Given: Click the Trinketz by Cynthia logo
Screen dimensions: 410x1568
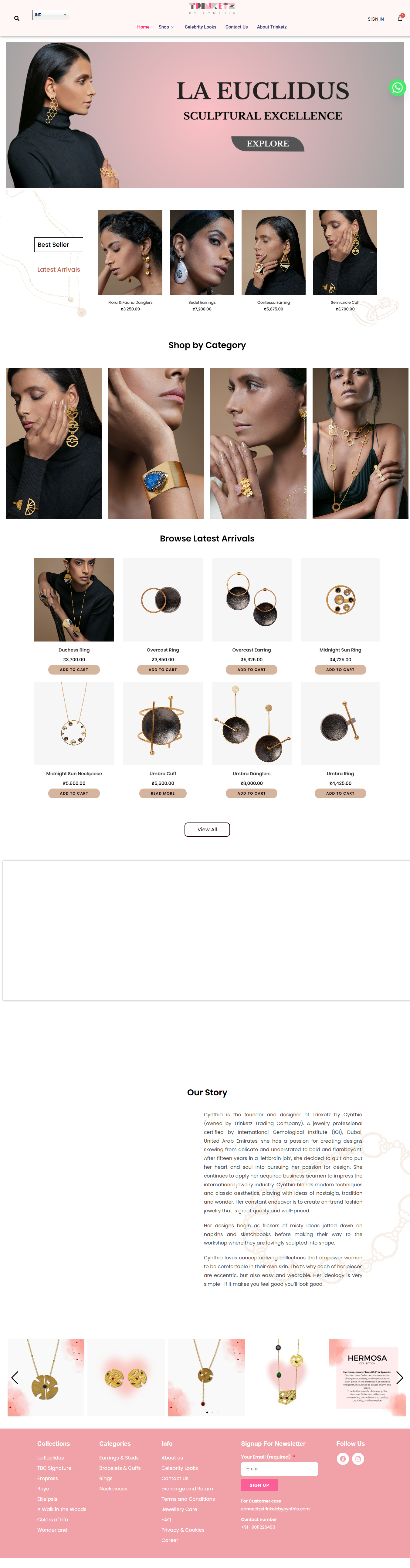Looking at the screenshot, I should pyautogui.click(x=212, y=8).
